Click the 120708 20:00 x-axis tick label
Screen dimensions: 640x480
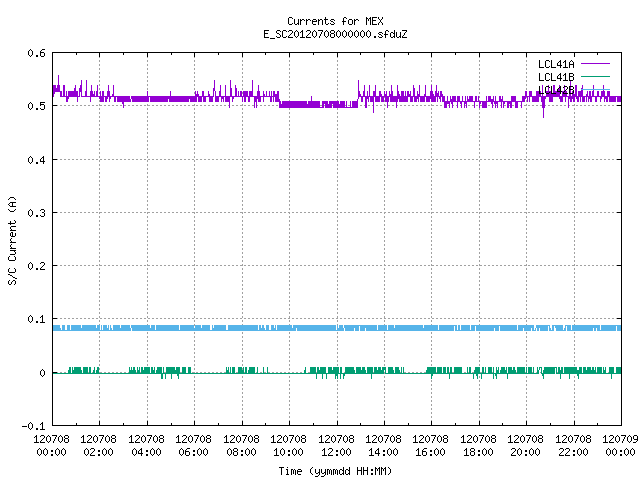tap(526, 446)
